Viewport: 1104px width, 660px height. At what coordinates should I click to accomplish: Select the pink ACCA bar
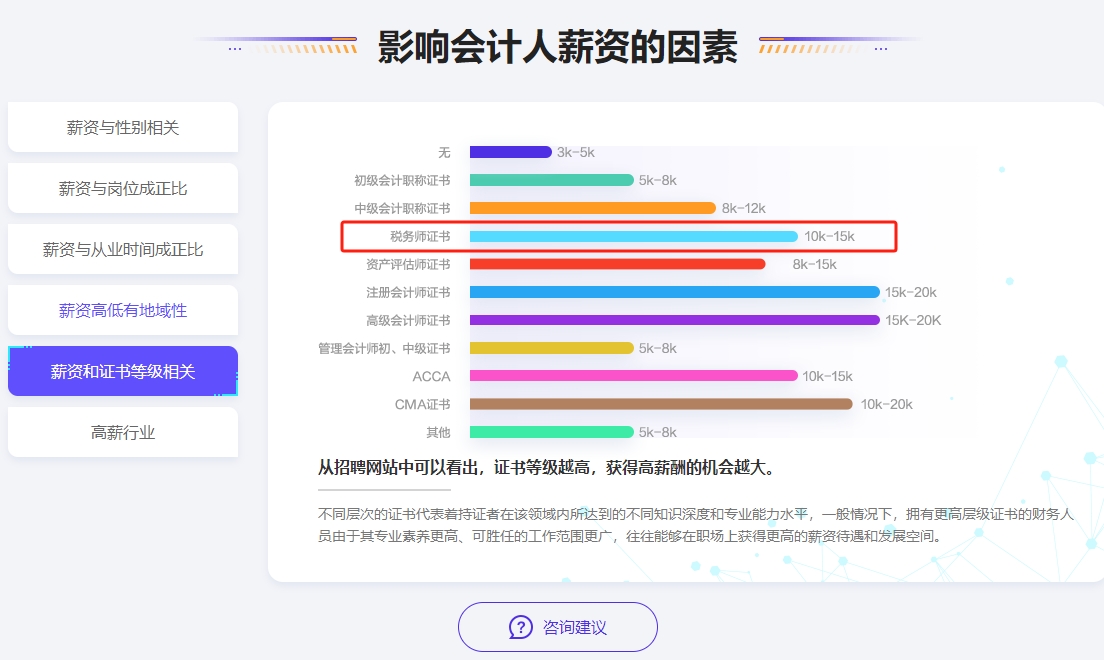click(633, 376)
